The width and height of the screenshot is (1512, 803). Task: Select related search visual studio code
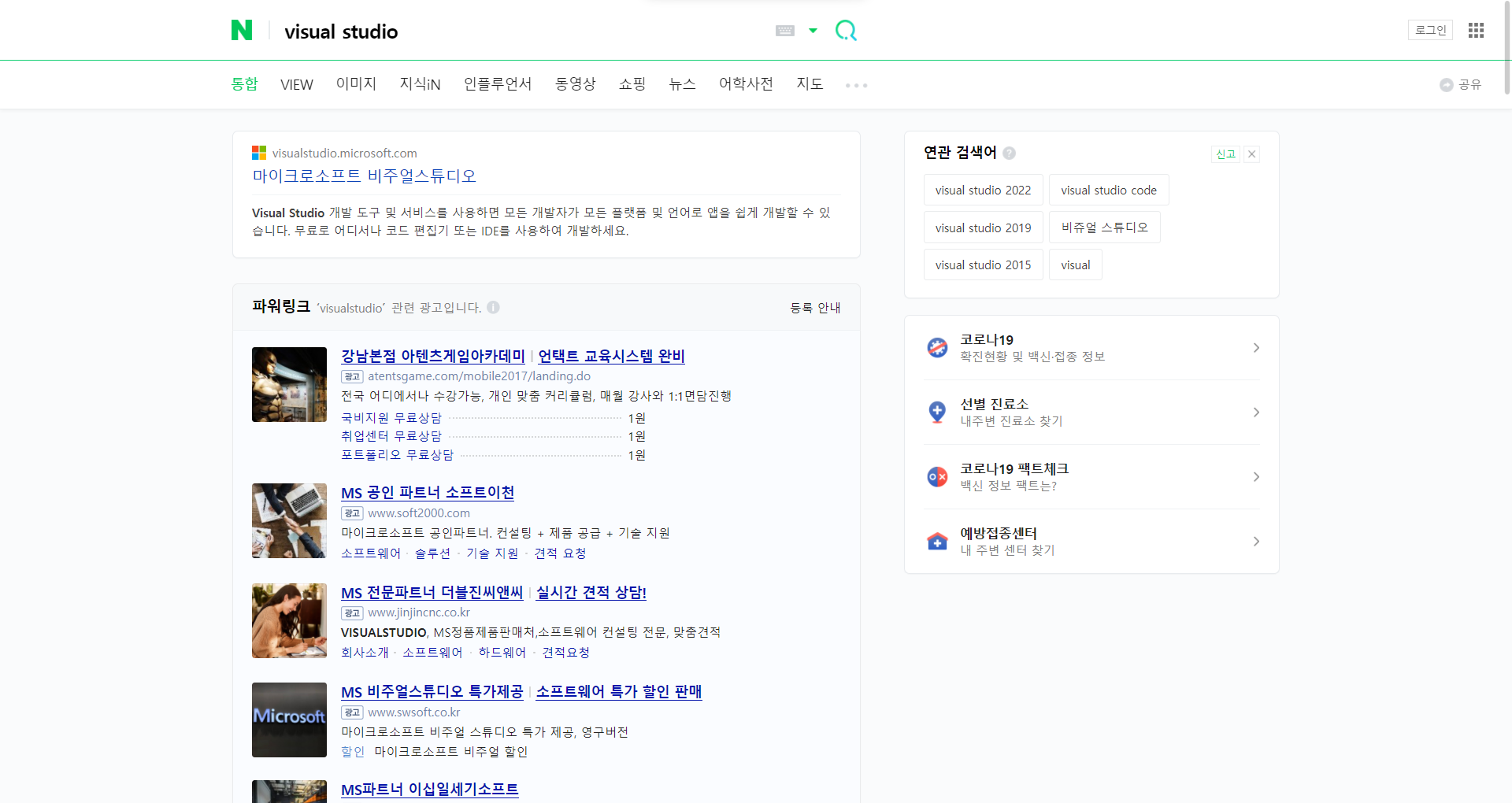pos(1109,190)
